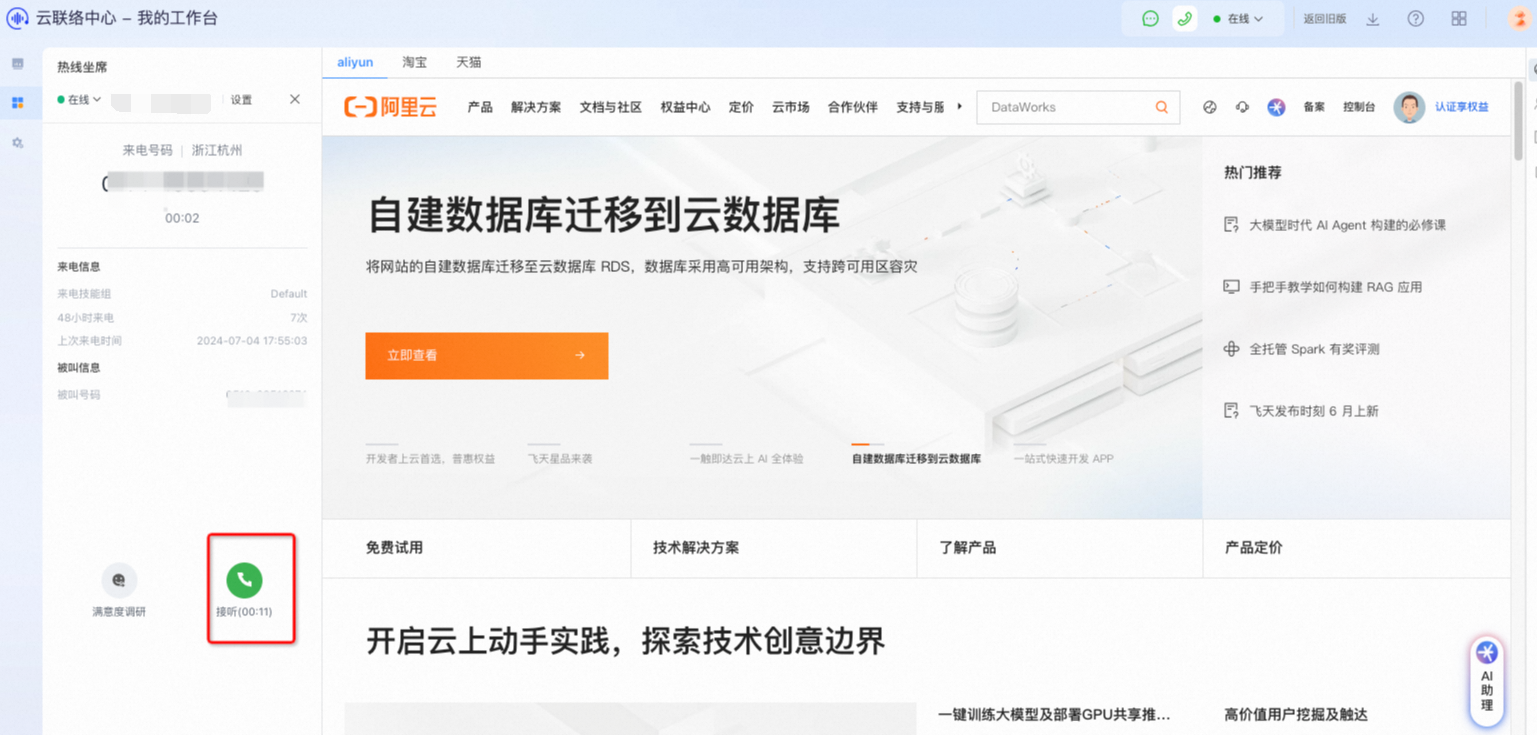Open 全托管 Spark 有奖评测 recommendation

[1314, 349]
